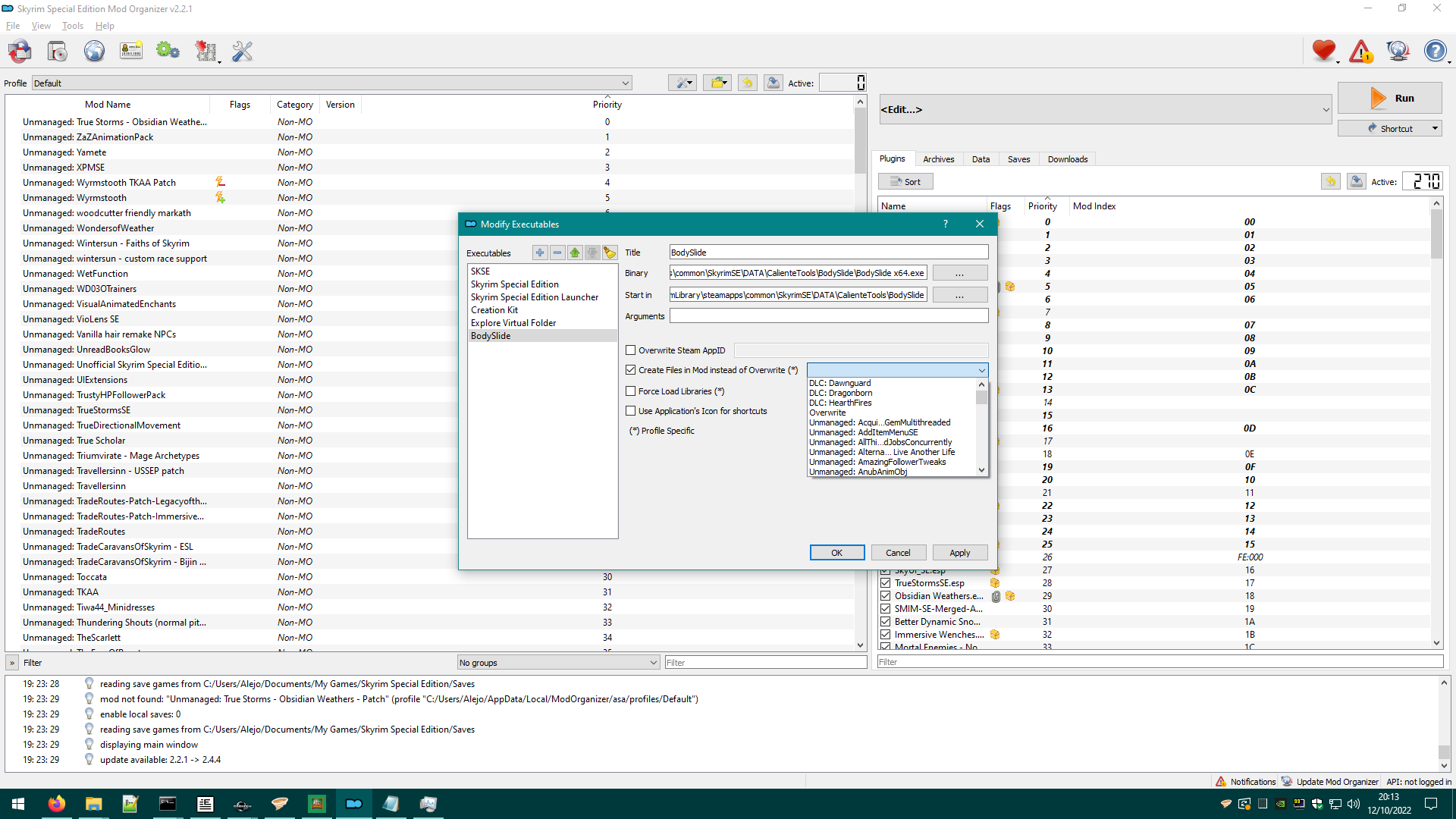
Task: Open the View menu
Action: click(41, 26)
